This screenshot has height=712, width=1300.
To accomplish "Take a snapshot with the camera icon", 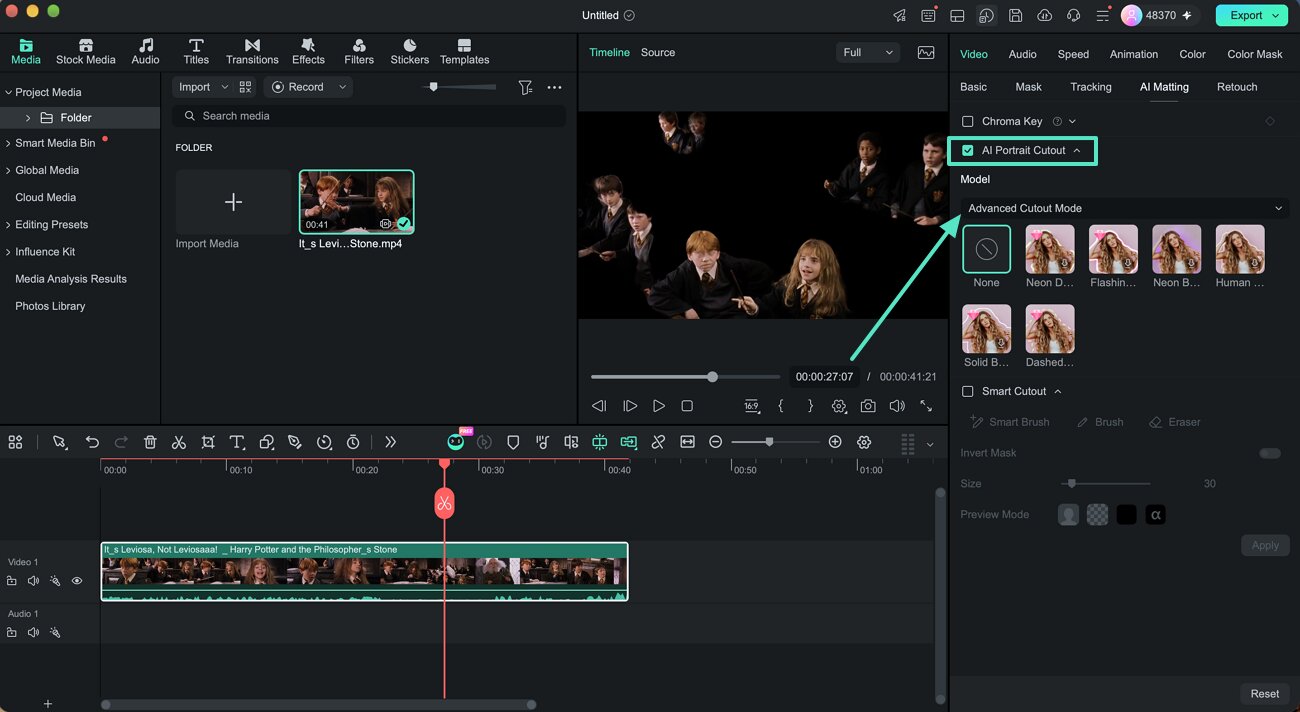I will [868, 406].
